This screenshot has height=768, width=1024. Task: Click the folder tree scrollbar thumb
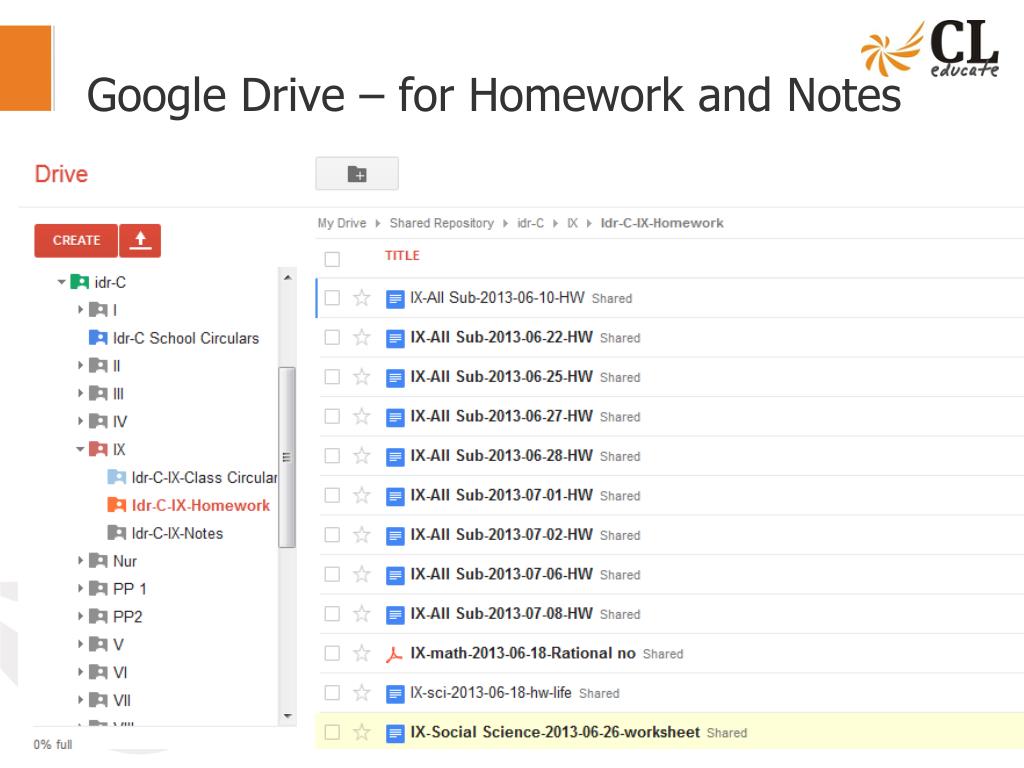[286, 457]
